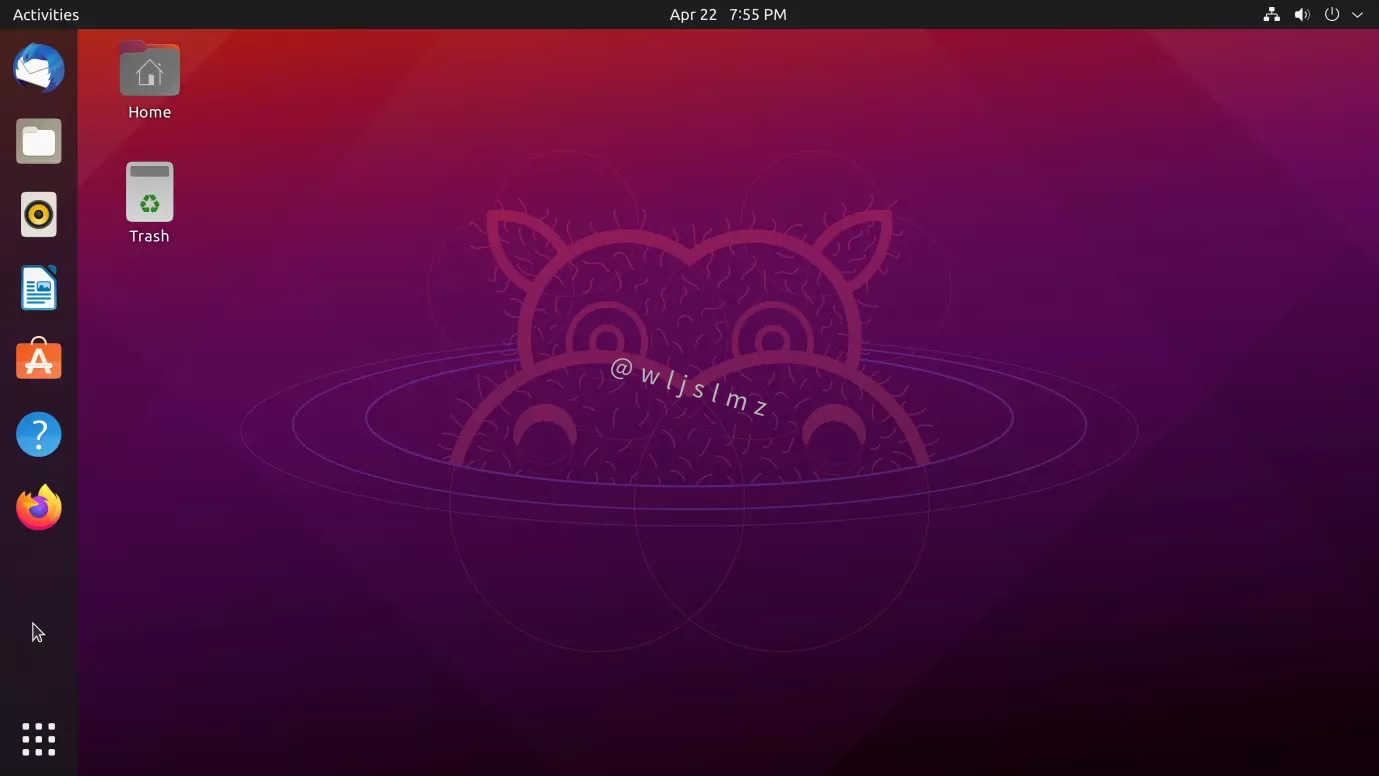The width and height of the screenshot is (1379, 776).
Task: Show Applications grid button
Action: coord(39,739)
